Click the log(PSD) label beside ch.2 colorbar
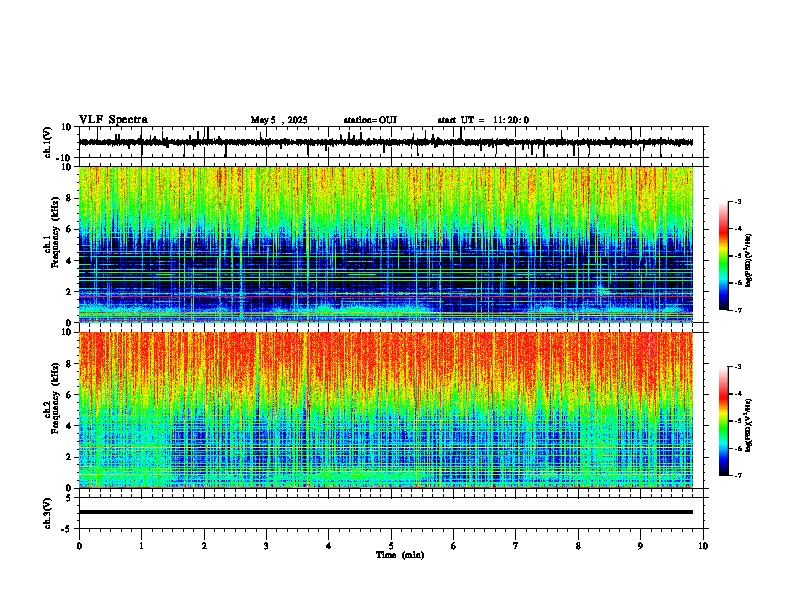 [x=749, y=425]
